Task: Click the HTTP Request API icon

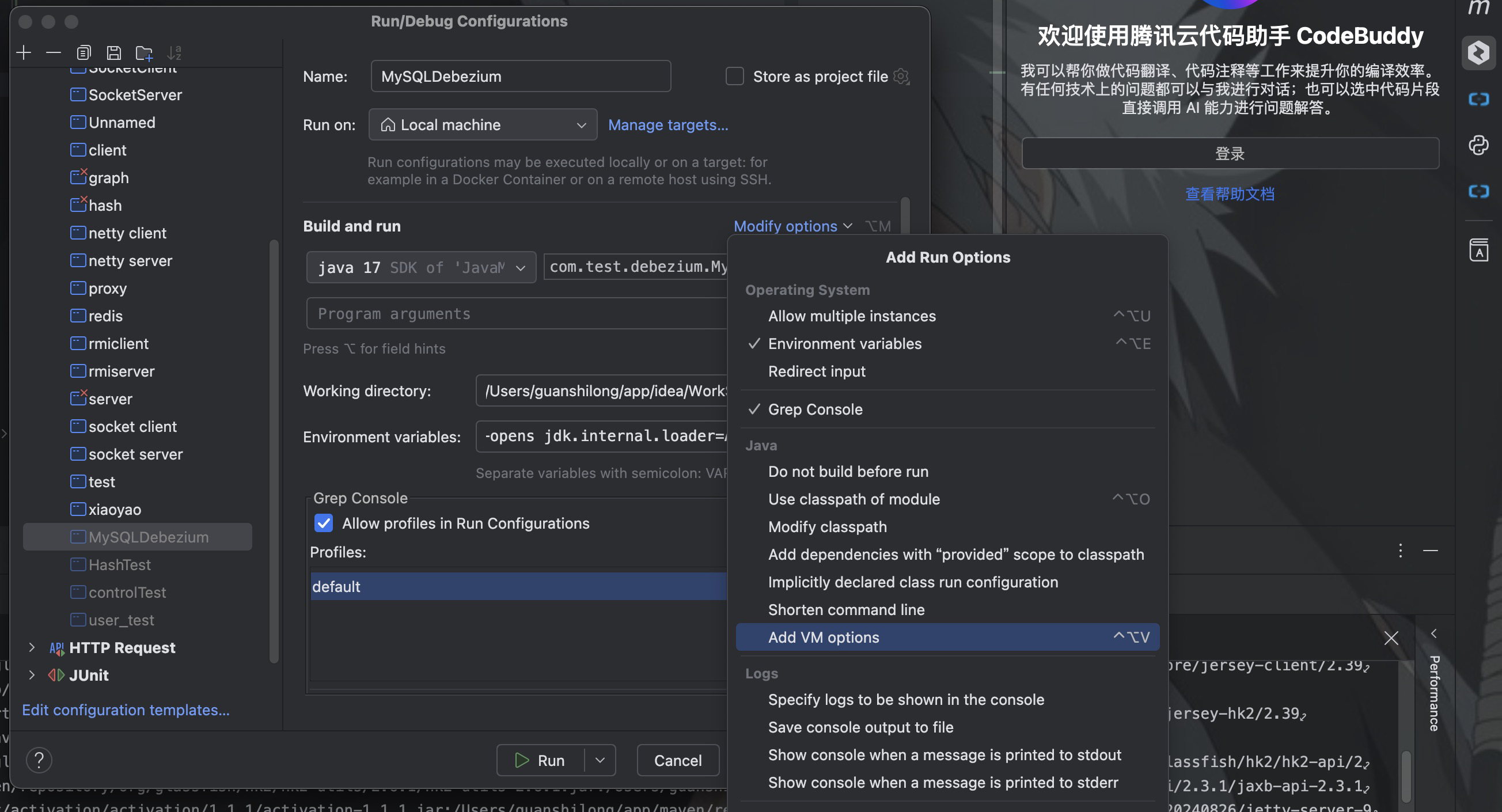Action: point(56,648)
